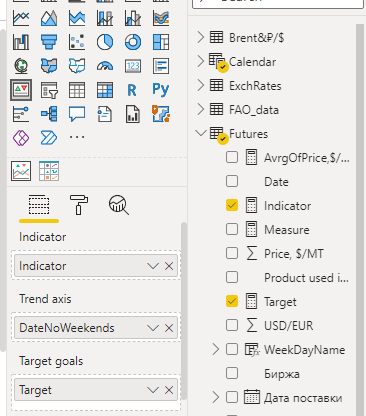Select the custom line chart visual below gallery
This screenshot has width=366, height=416.
point(21,171)
